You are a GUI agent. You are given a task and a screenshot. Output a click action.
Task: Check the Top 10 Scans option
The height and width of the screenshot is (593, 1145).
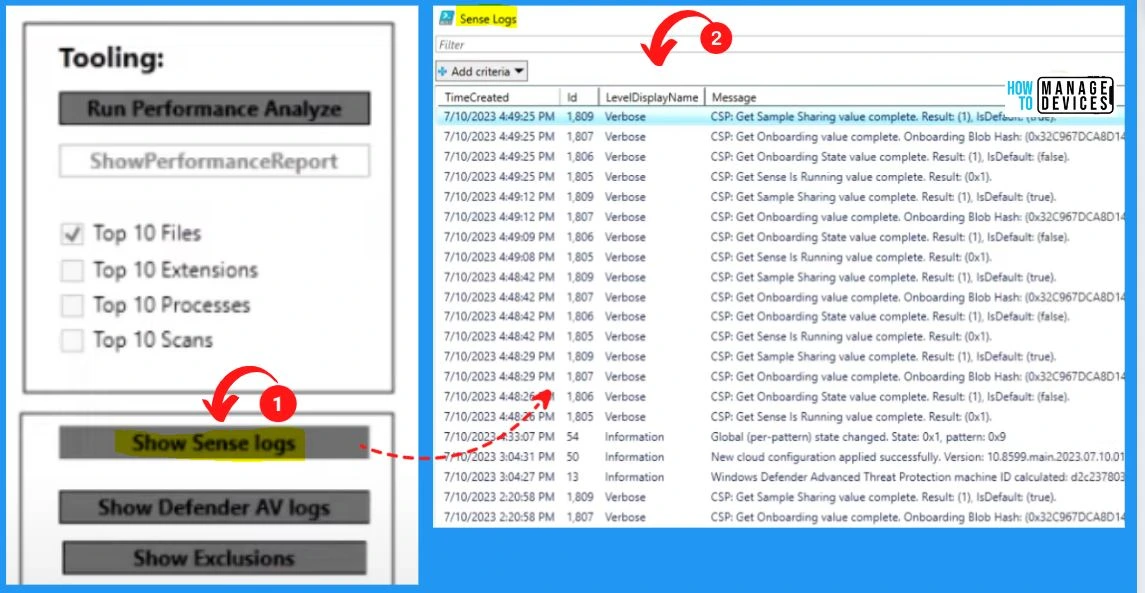pos(72,340)
